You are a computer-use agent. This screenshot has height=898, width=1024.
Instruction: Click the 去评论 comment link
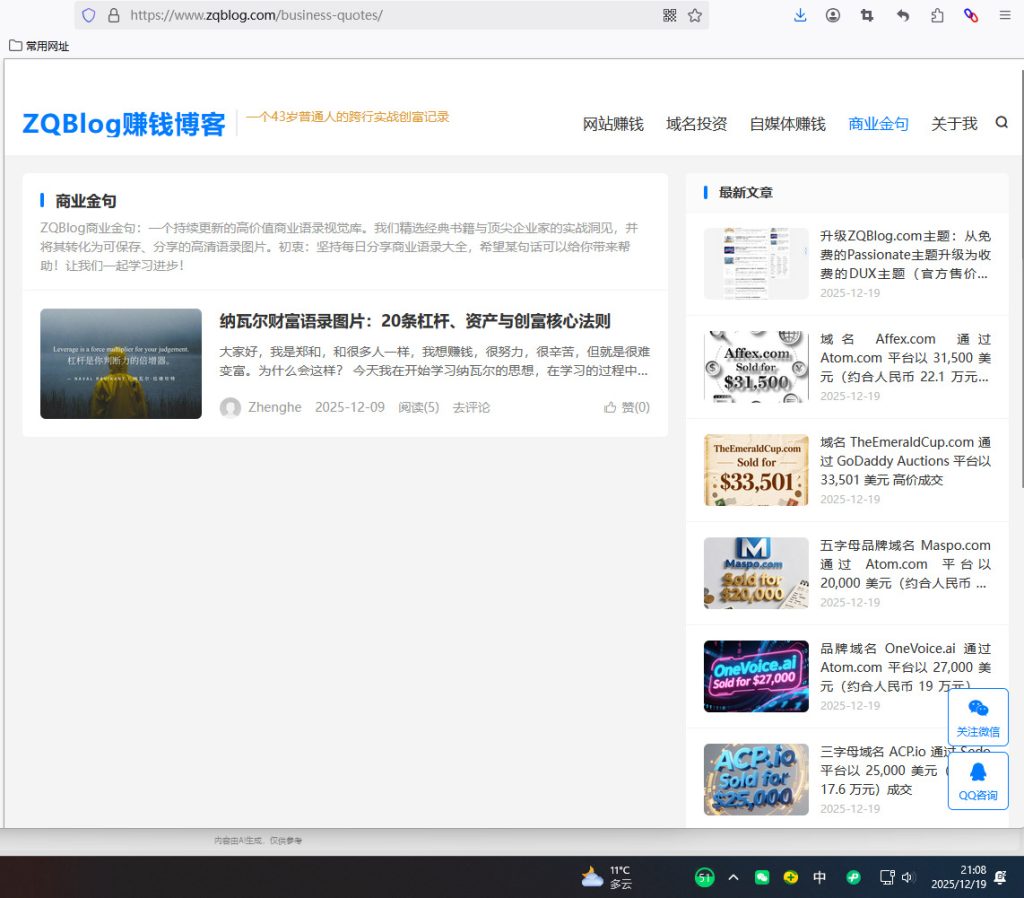pos(471,408)
